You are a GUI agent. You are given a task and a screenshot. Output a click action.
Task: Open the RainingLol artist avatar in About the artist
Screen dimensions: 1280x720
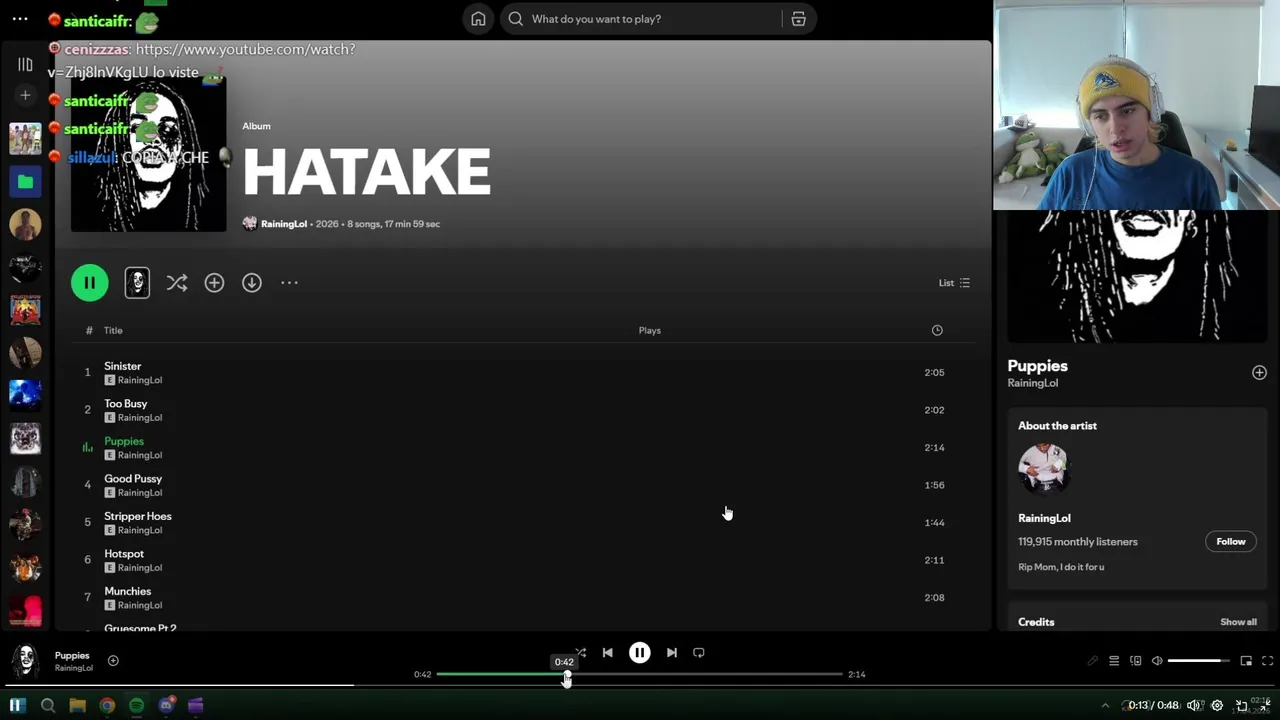point(1043,469)
